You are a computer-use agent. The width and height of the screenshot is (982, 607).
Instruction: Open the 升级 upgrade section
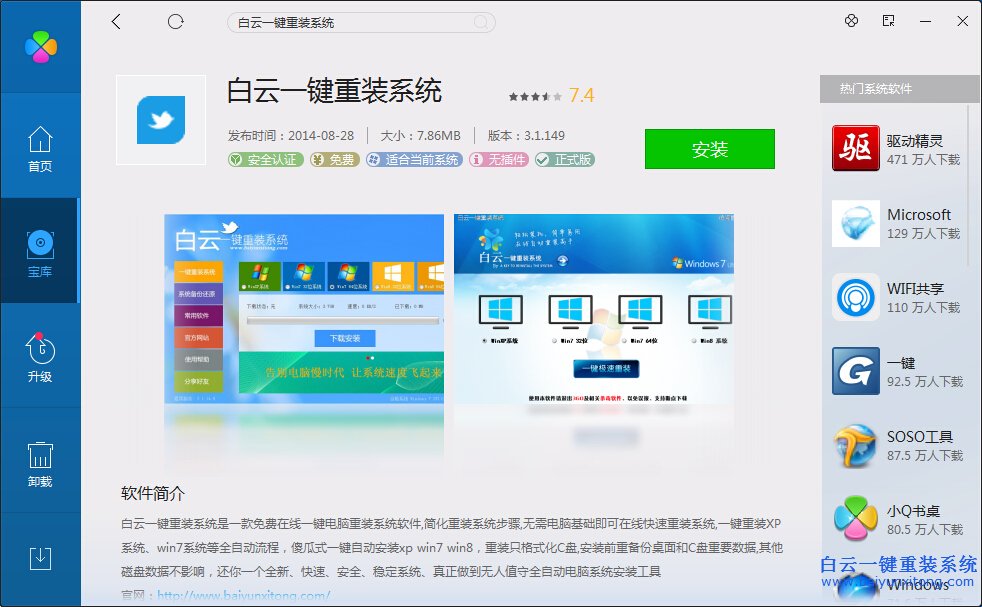pos(40,358)
